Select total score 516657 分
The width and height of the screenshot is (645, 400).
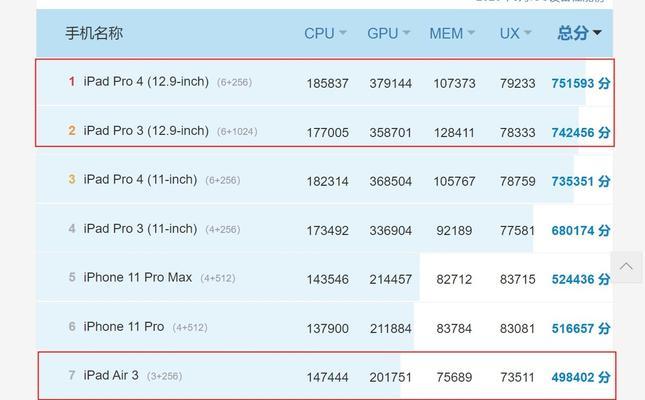(x=581, y=328)
